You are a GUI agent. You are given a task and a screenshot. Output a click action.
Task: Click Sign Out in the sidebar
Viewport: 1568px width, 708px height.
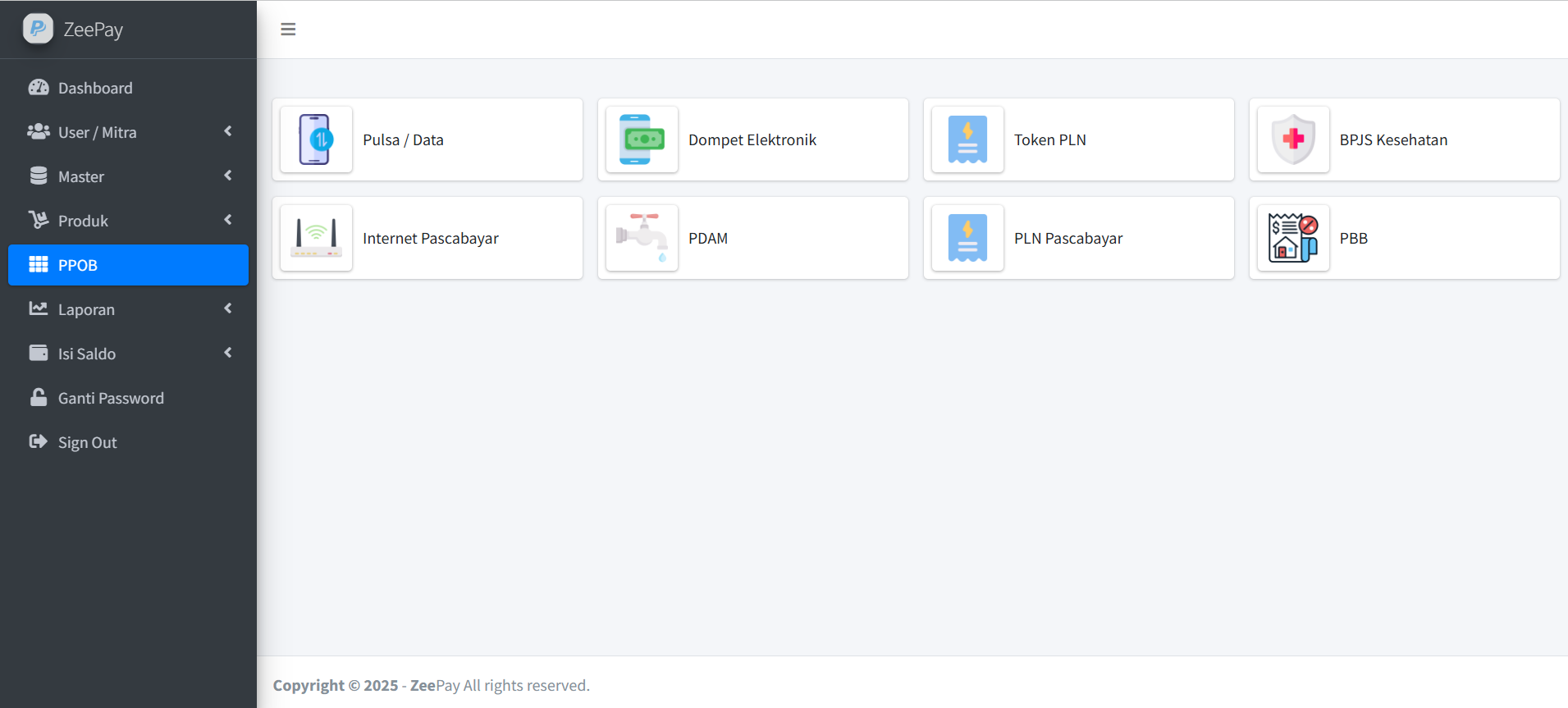[128, 442]
